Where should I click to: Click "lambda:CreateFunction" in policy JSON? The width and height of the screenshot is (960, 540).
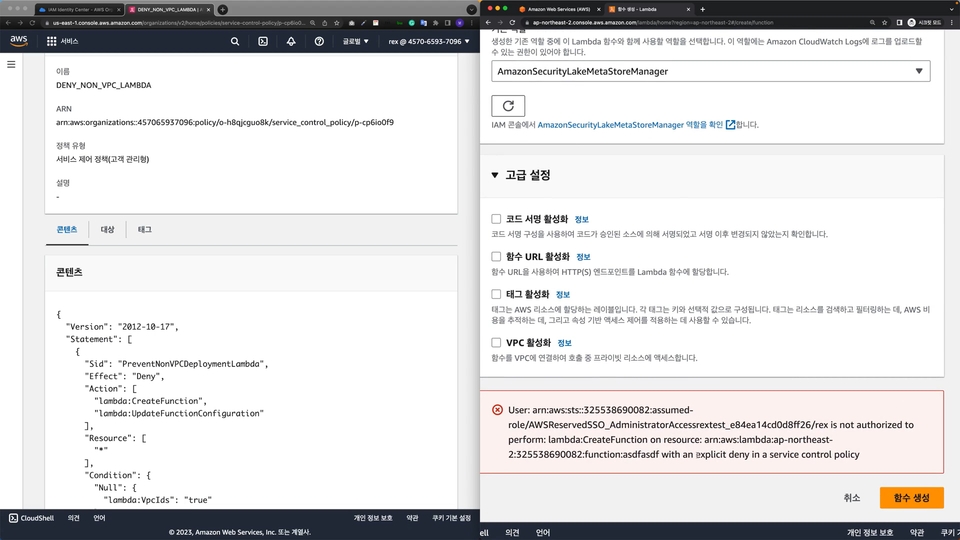pyautogui.click(x=150, y=401)
